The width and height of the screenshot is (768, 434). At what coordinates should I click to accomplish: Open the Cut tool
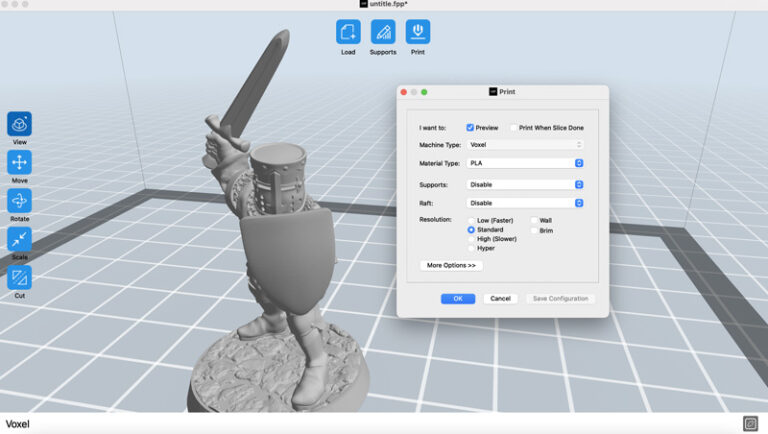point(19,277)
